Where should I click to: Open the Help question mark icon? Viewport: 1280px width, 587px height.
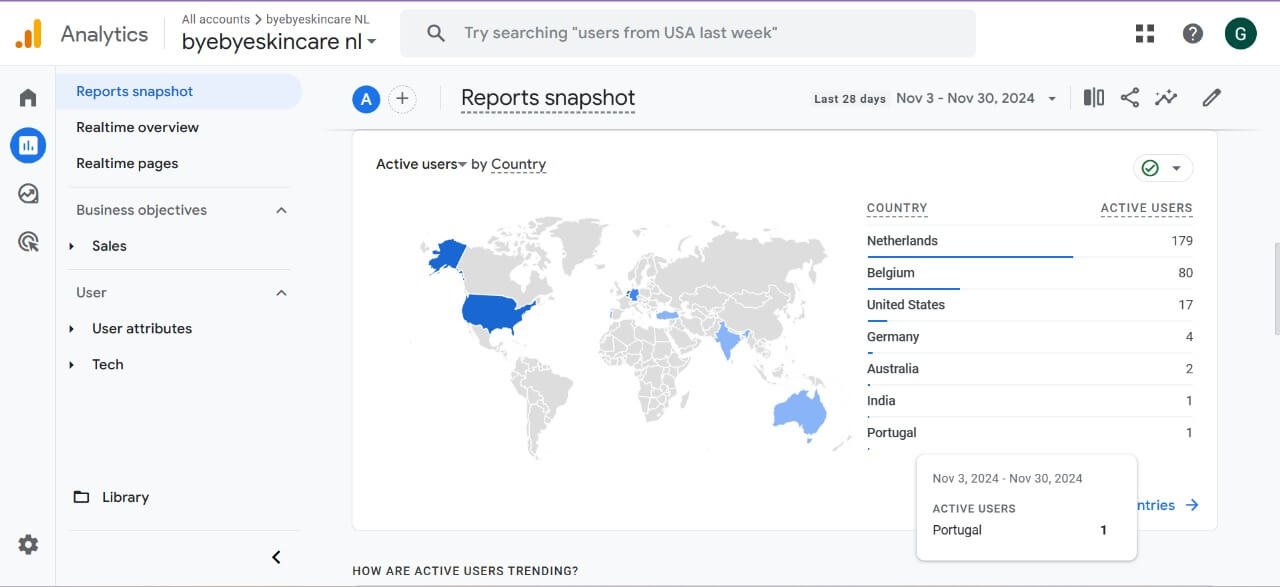[1192, 33]
